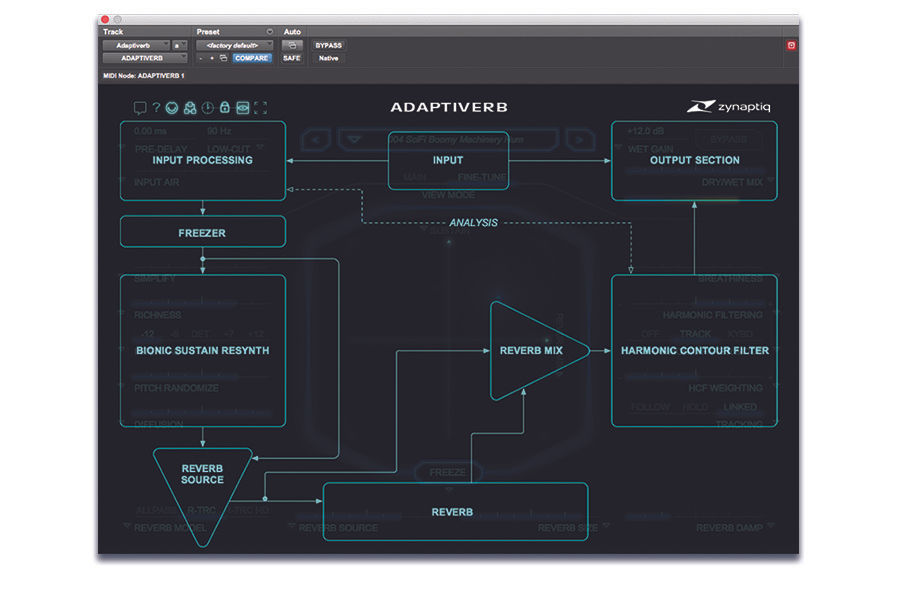Enter full screen using the corner brackets icon
Viewport: 900px width, 603px height.
(262, 107)
